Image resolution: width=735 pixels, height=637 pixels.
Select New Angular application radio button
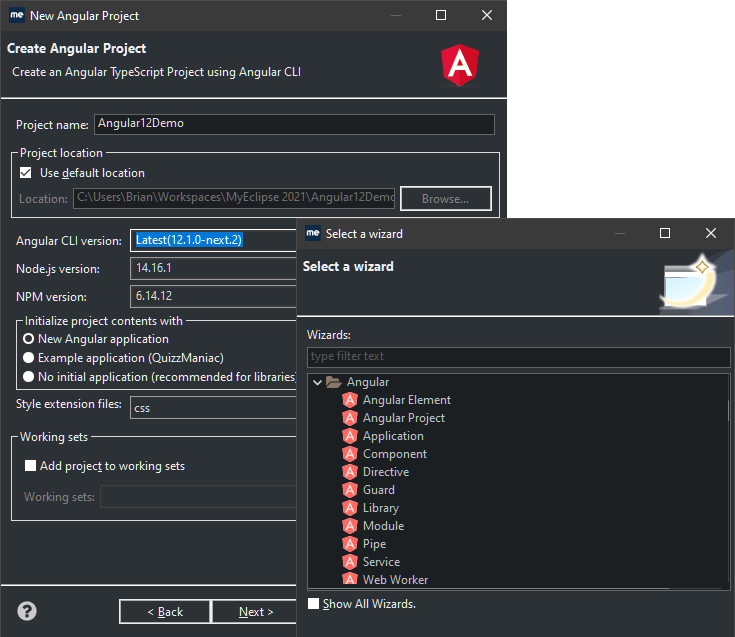(x=29, y=338)
